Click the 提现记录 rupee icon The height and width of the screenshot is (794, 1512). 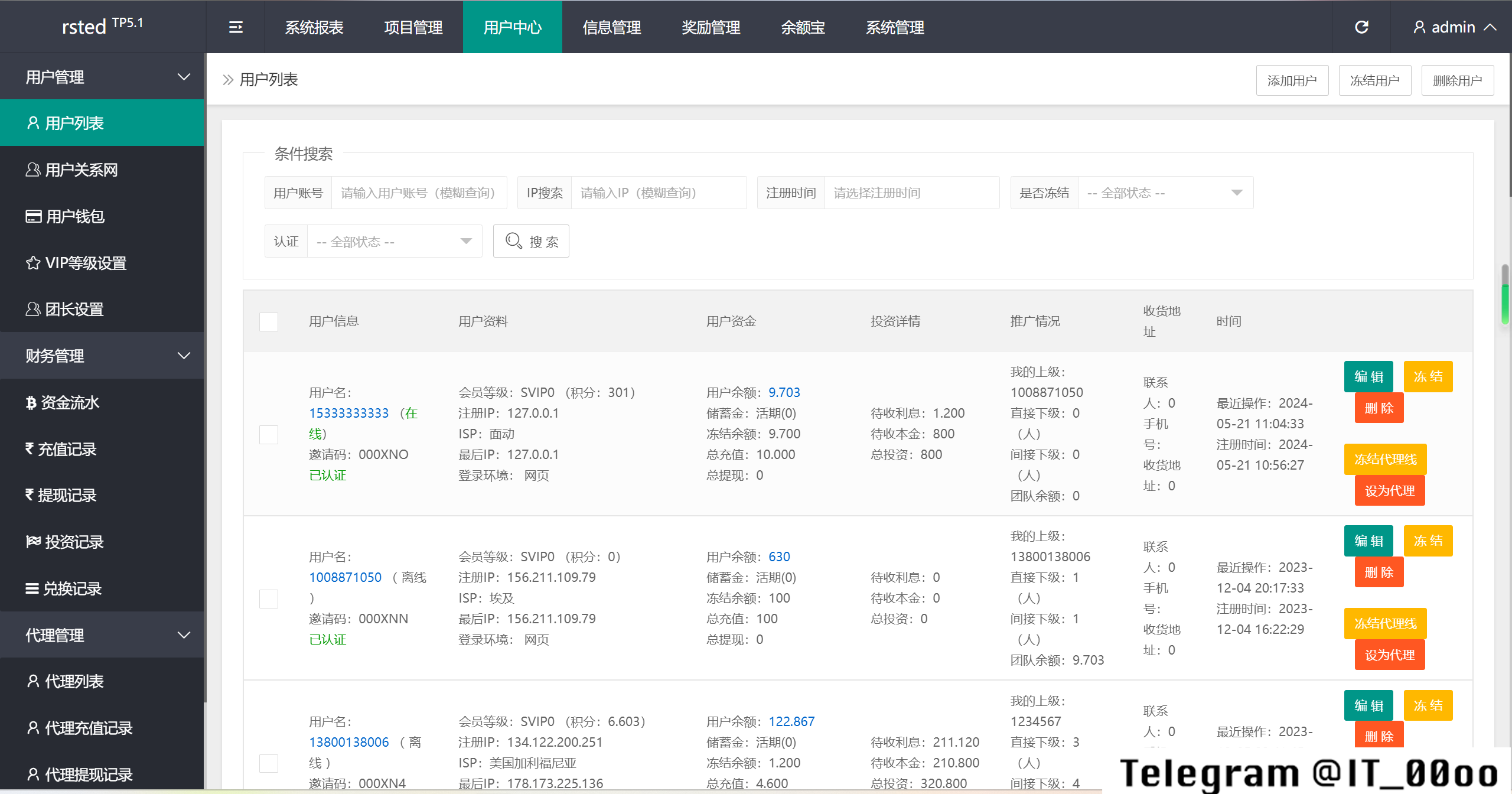(30, 495)
